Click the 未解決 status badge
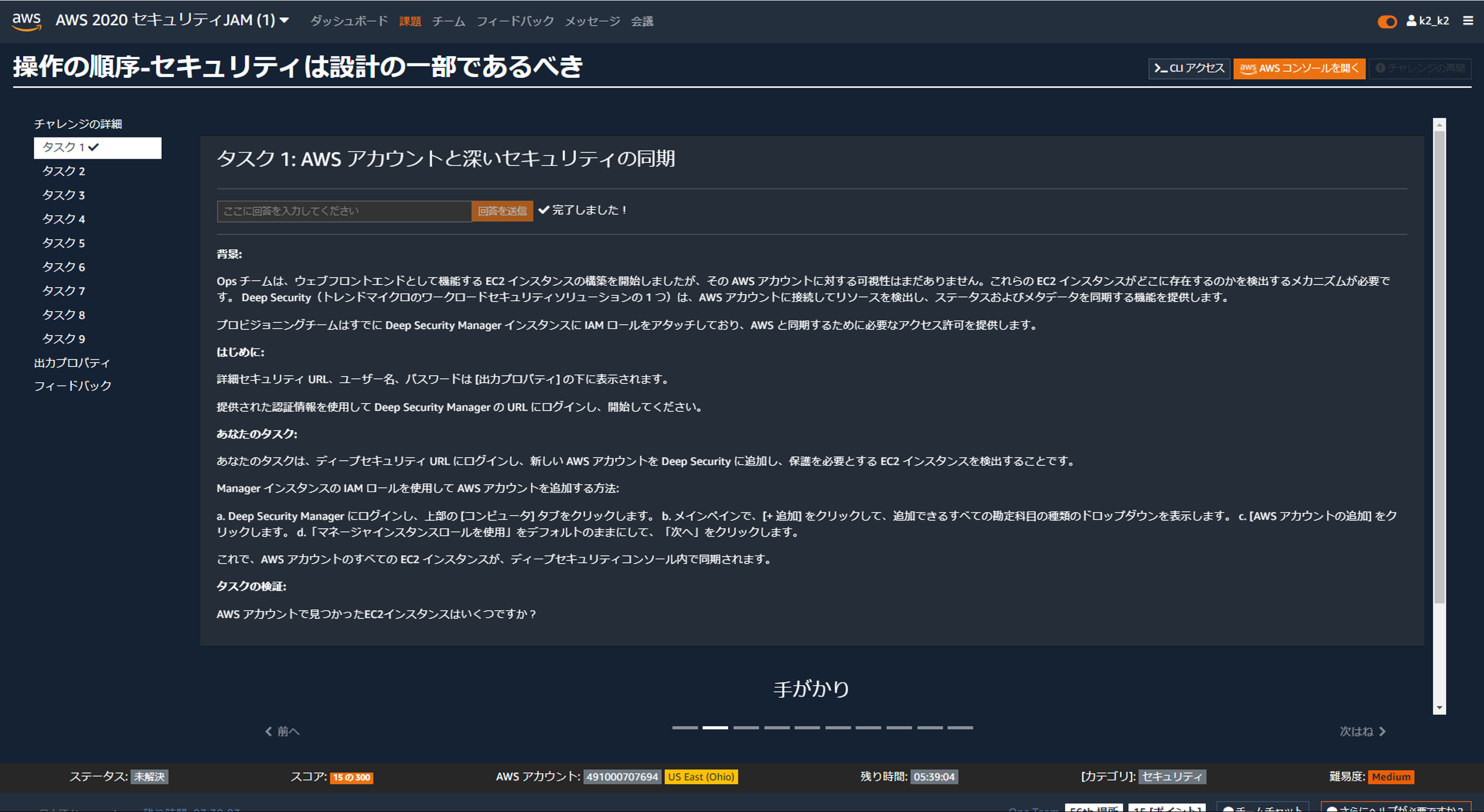This screenshot has height=812, width=1484. pyautogui.click(x=149, y=777)
